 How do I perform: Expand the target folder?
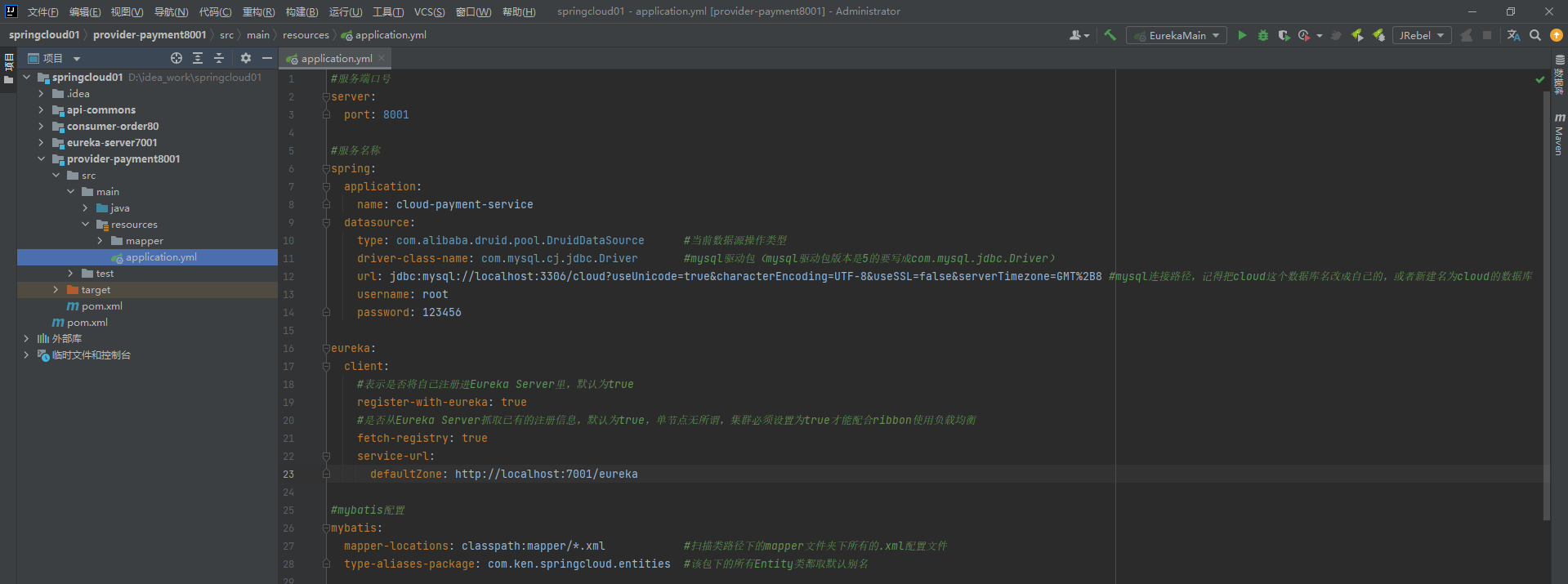click(x=56, y=290)
